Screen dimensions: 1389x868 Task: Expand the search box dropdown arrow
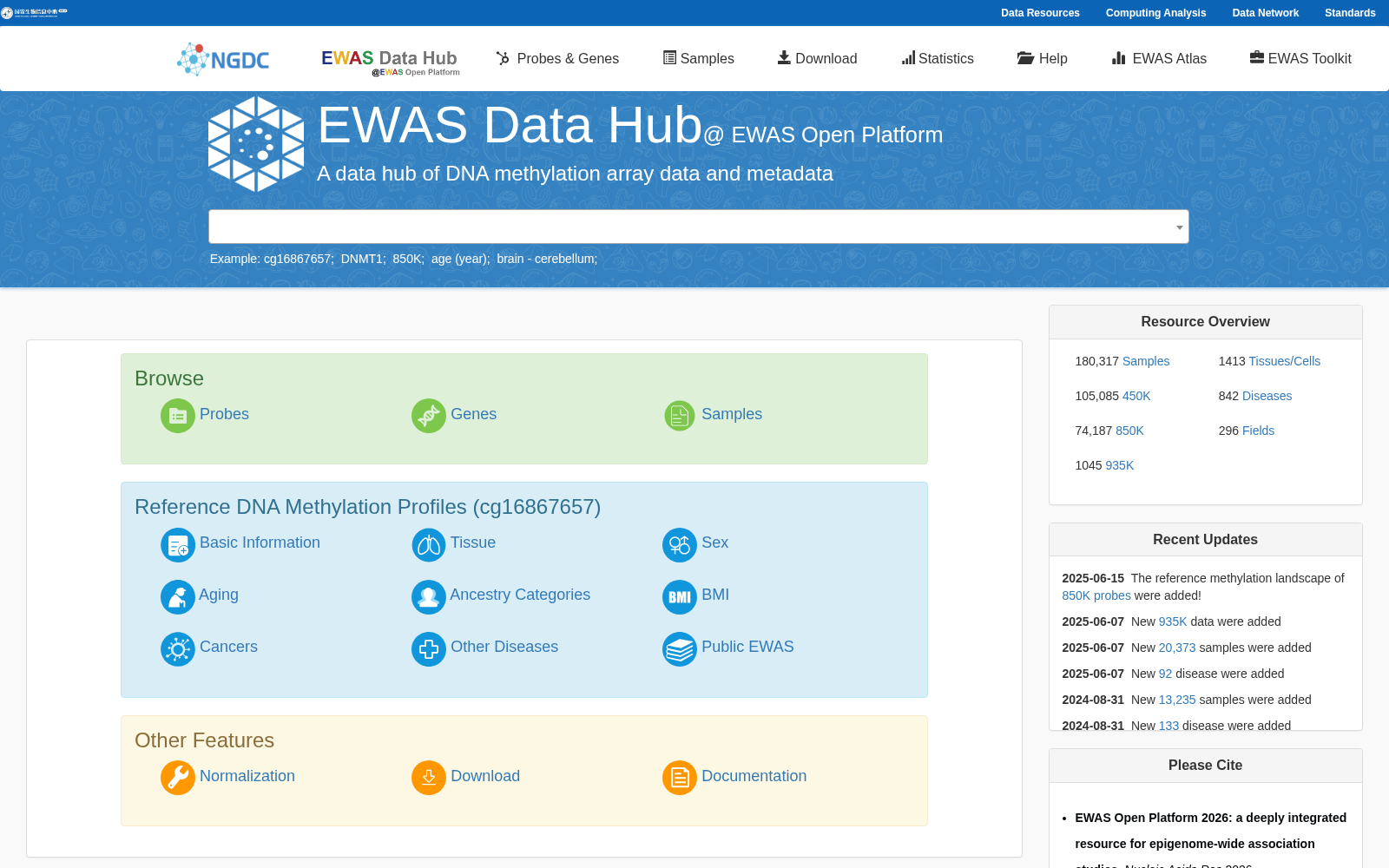1179,227
